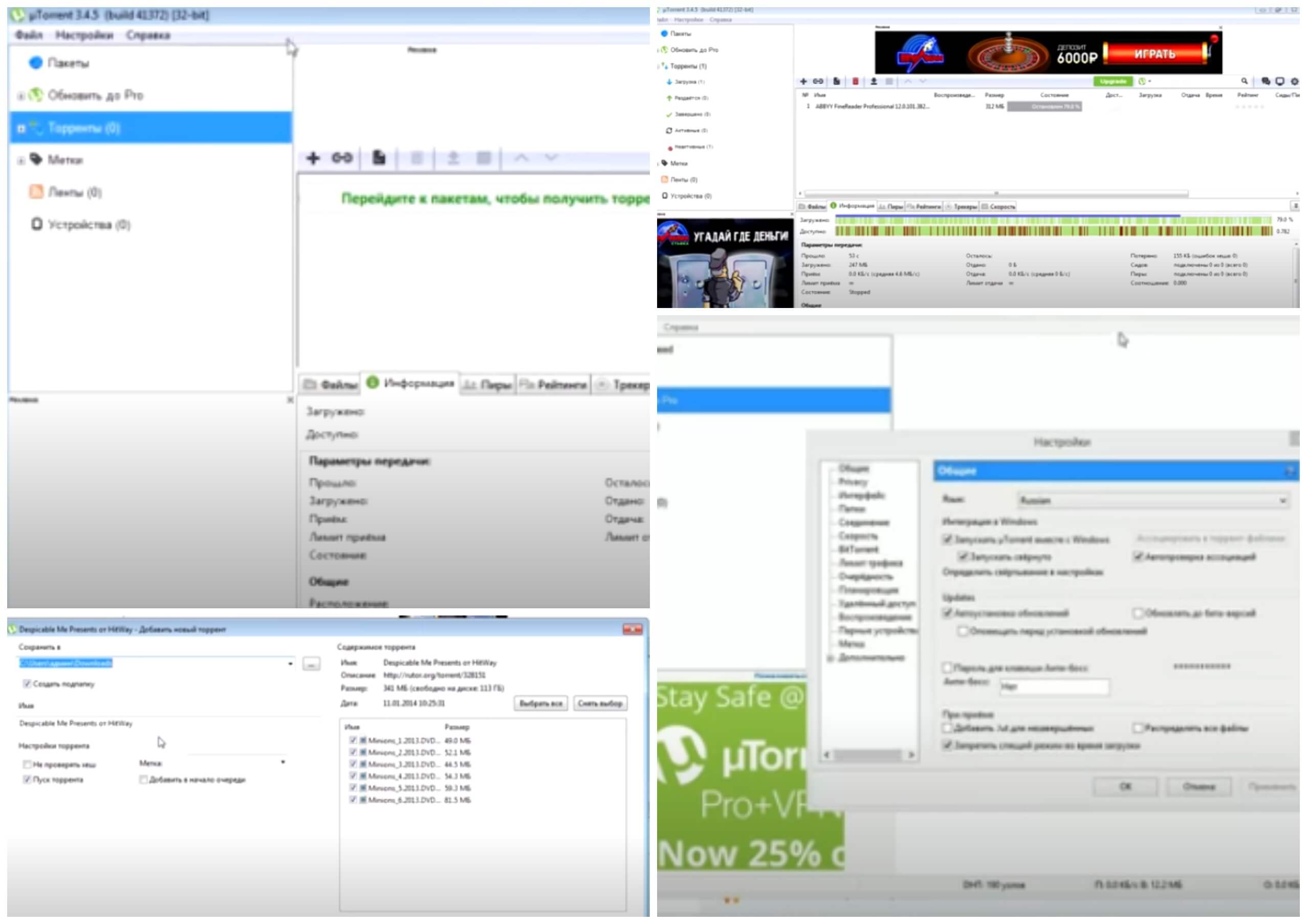This screenshot has height=924, width=1307.
Task: Select Обновить до Pro in the Торренты (0) sidebar
Action: [x=86, y=95]
